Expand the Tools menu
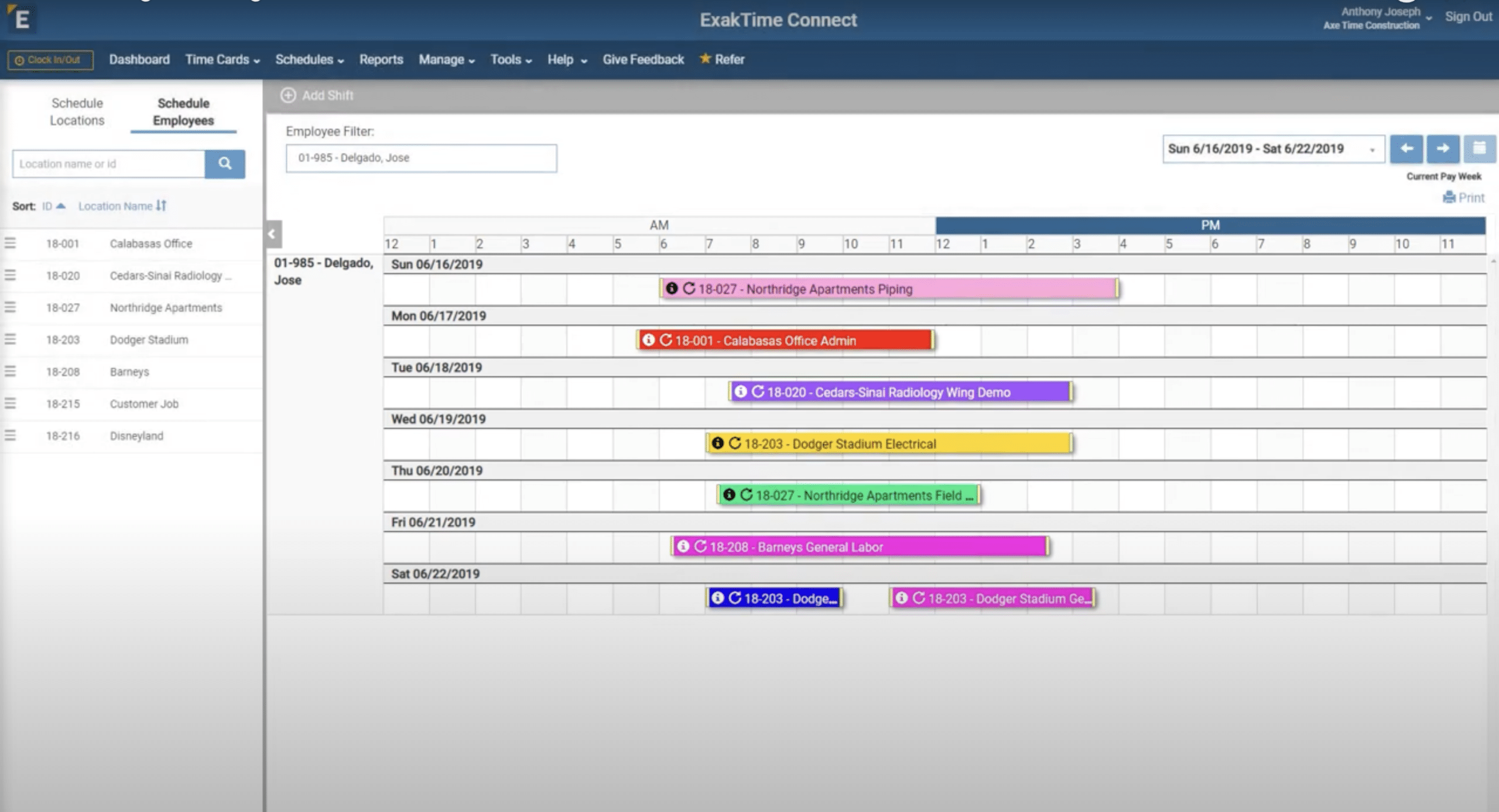 tap(511, 60)
